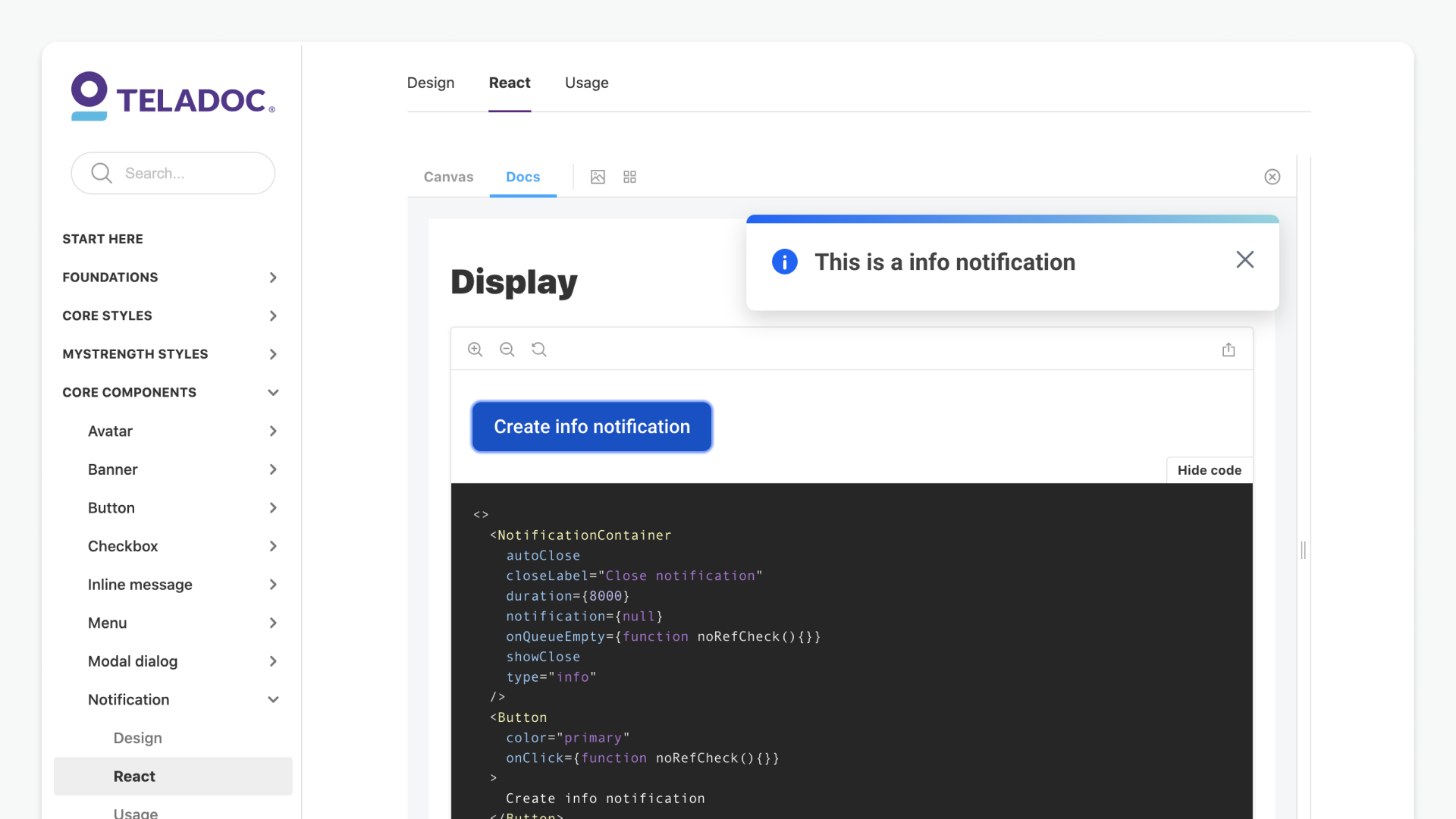Dismiss the info notification
Screen dimensions: 1456x819
(x=1244, y=259)
